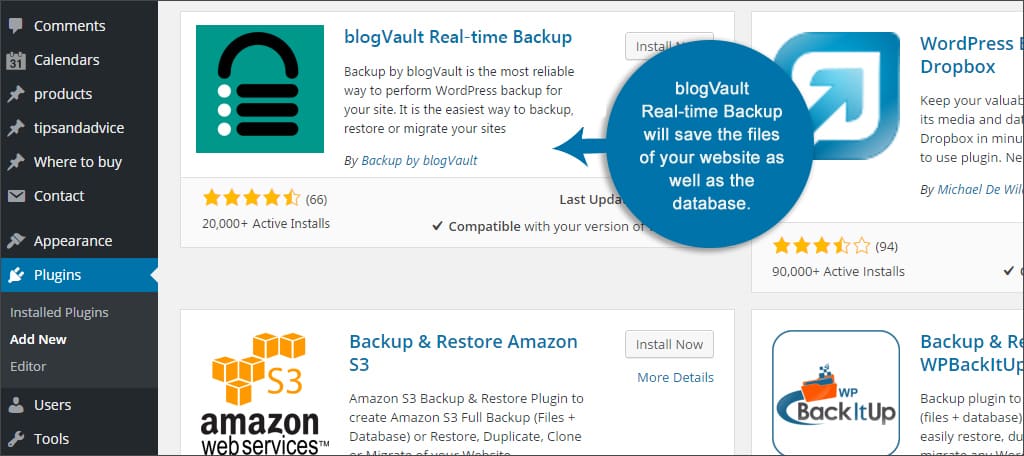Screen dimensions: 1024x456
Task: Open Installed Plugins submenu item
Action: (59, 312)
